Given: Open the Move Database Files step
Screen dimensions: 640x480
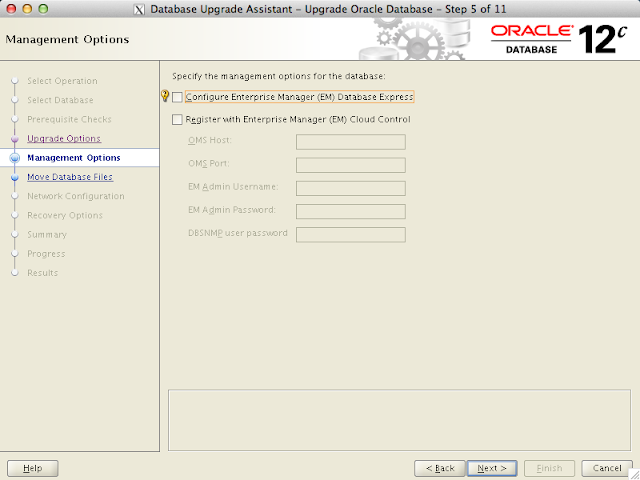Looking at the screenshot, I should point(70,177).
